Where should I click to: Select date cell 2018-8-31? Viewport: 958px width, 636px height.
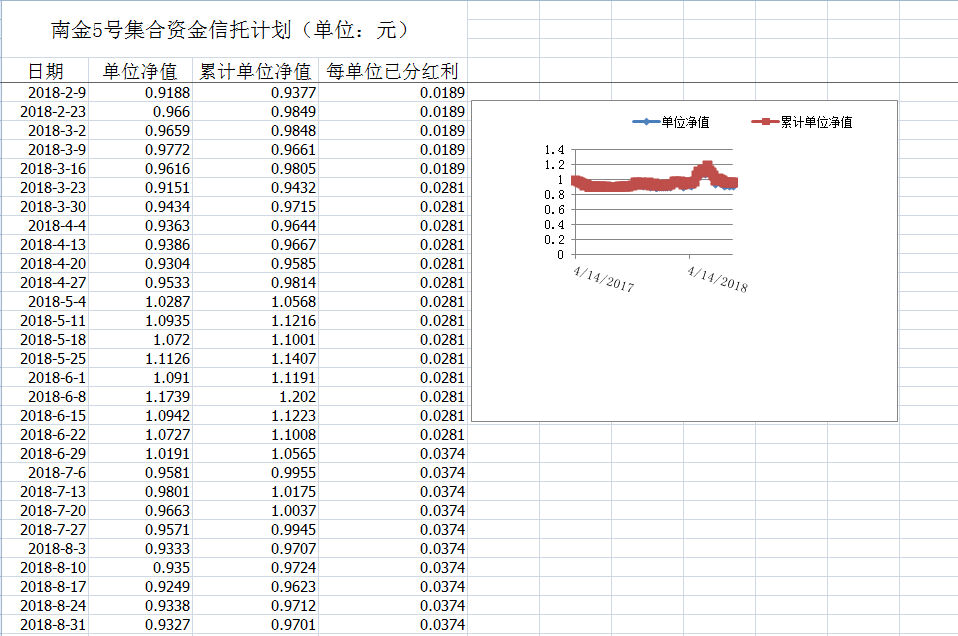pyautogui.click(x=46, y=624)
